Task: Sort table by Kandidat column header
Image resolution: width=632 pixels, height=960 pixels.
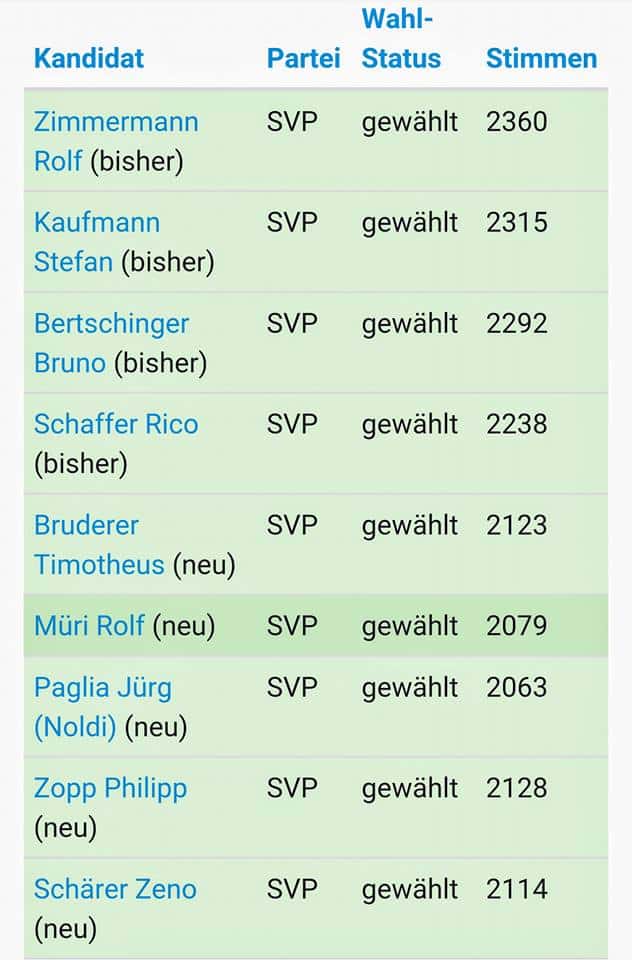Action: pos(89,58)
